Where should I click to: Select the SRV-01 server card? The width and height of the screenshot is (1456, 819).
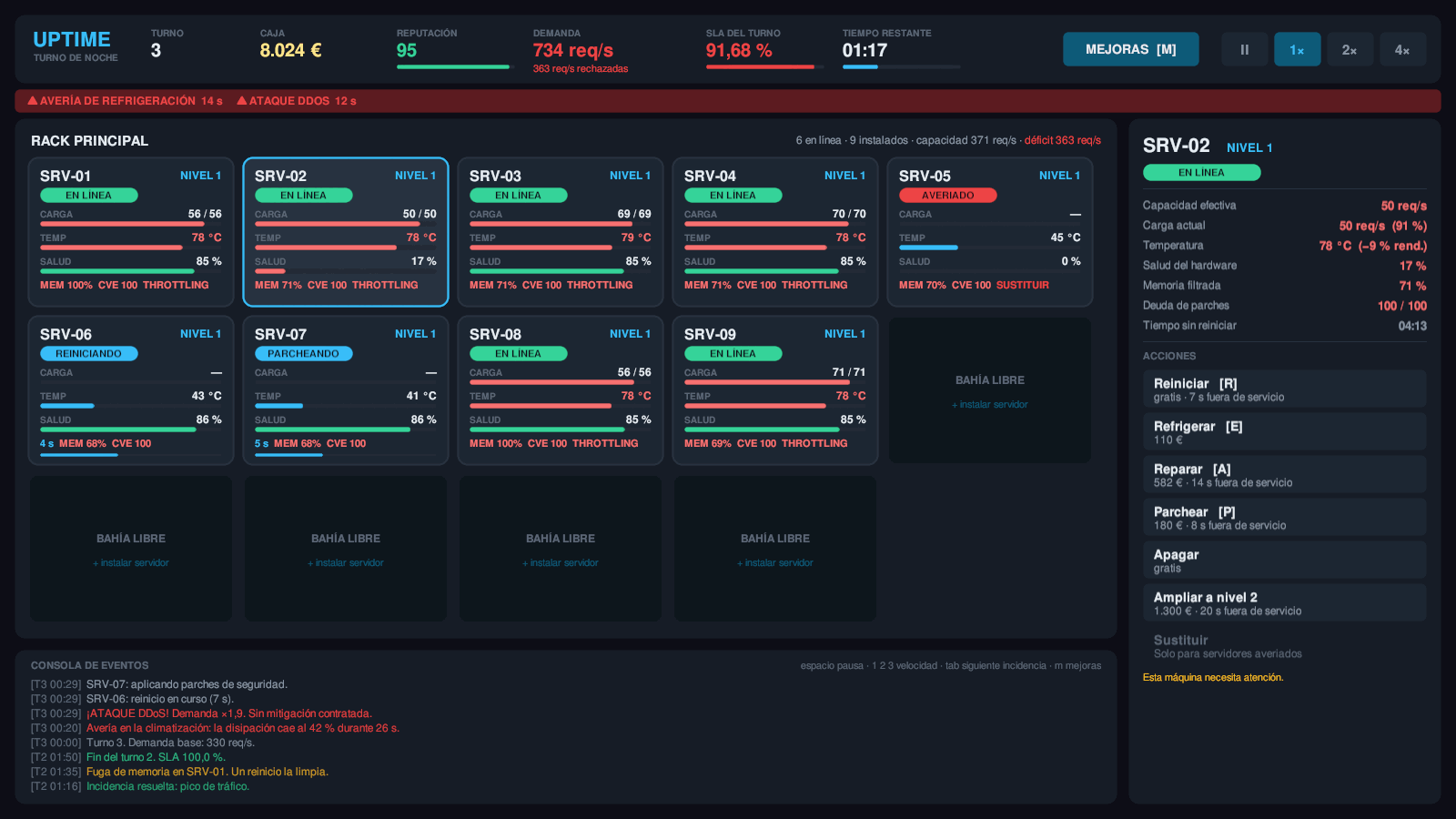coord(131,232)
